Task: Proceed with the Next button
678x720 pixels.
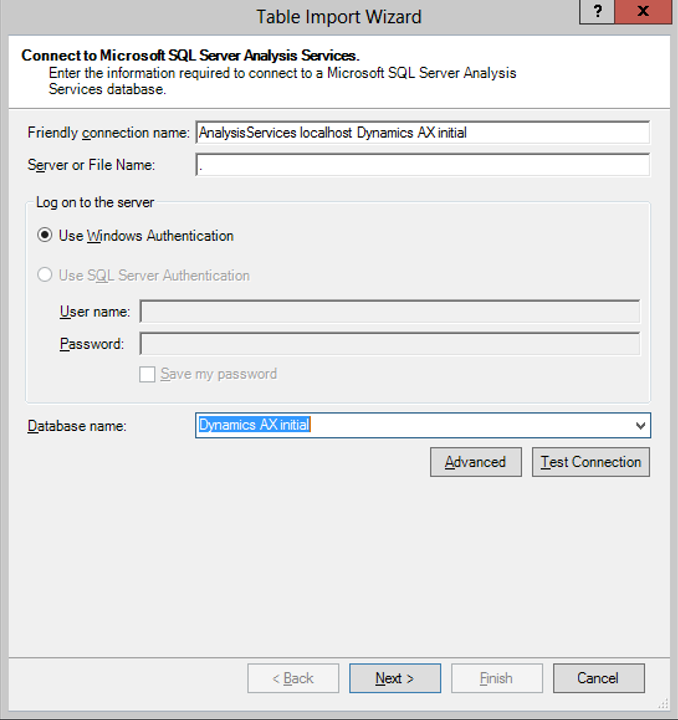Action: [394, 678]
